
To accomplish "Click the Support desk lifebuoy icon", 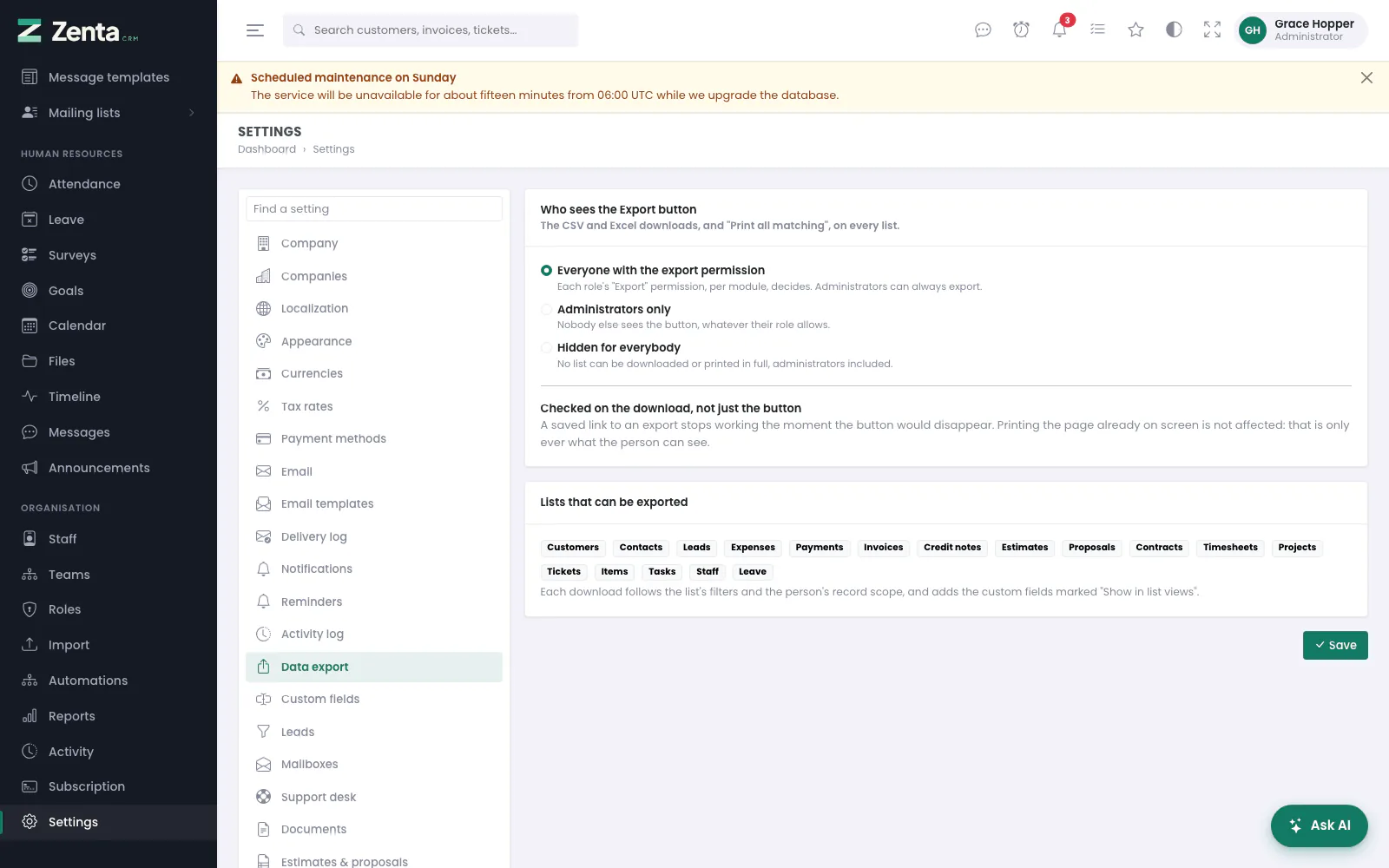I will [264, 797].
